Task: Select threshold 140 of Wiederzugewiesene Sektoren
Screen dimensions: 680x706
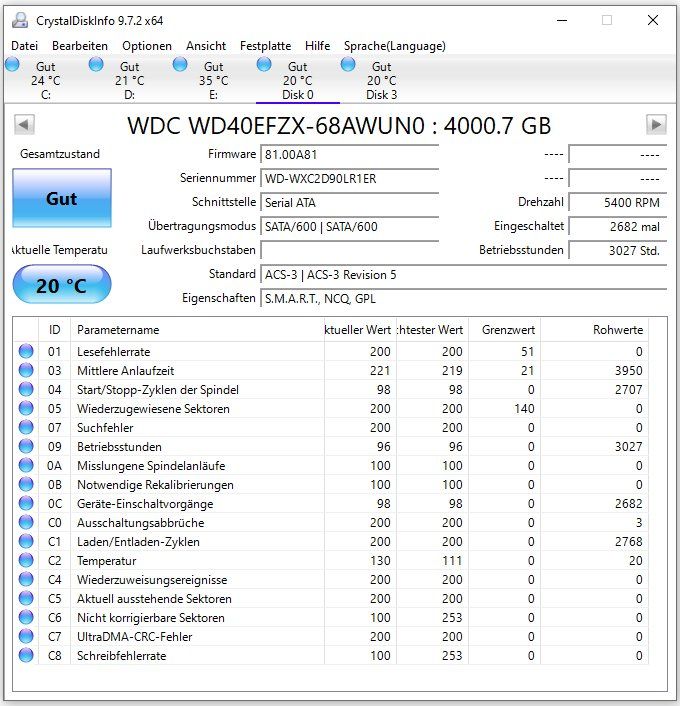Action: (x=524, y=408)
